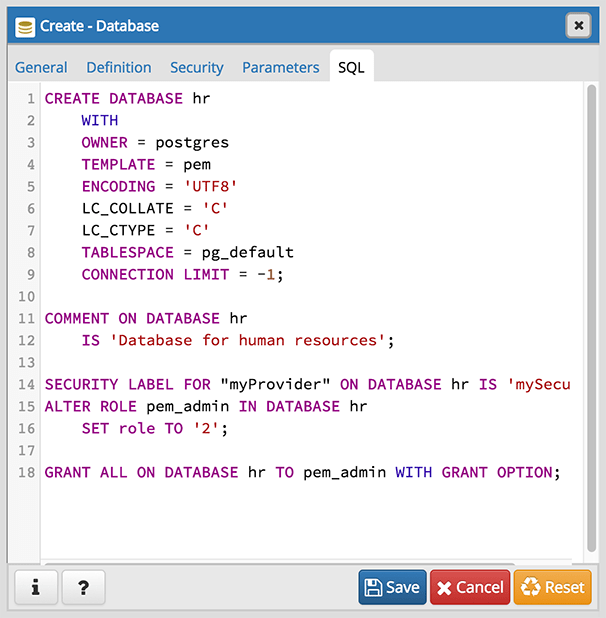Click 'TEMPLATE = pem' line
Viewport: 606px width, 618px height.
(146, 165)
